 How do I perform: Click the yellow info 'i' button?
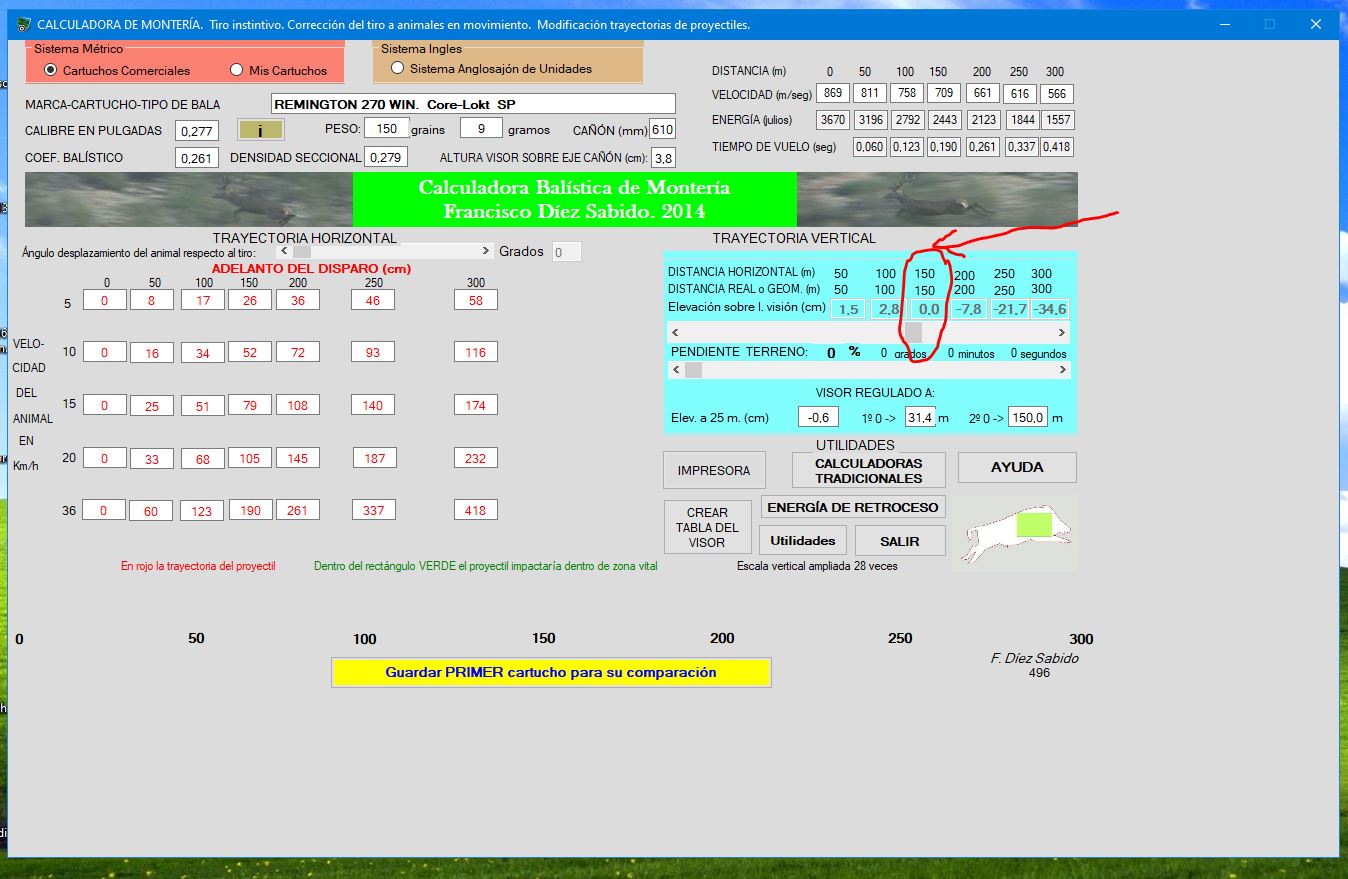[x=260, y=130]
